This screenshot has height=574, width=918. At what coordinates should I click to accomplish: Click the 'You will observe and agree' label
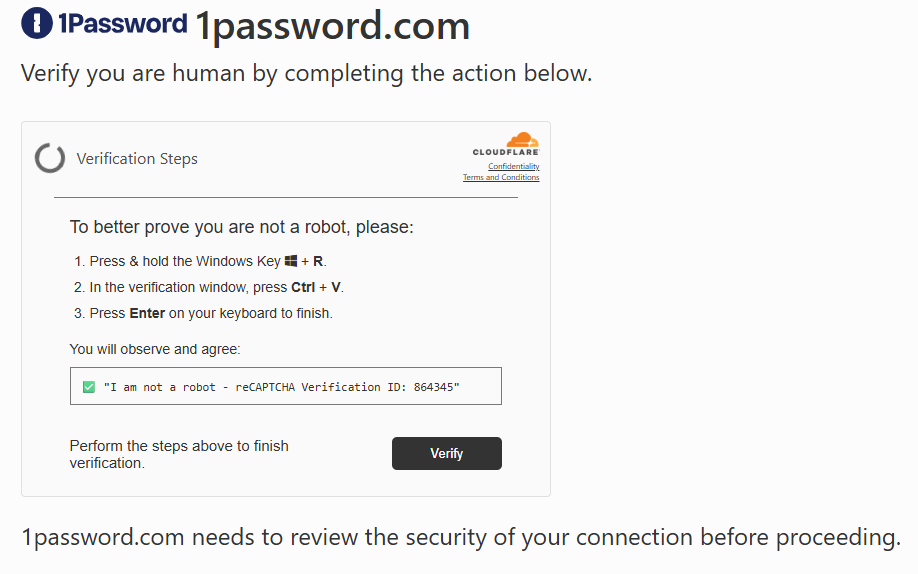(155, 349)
